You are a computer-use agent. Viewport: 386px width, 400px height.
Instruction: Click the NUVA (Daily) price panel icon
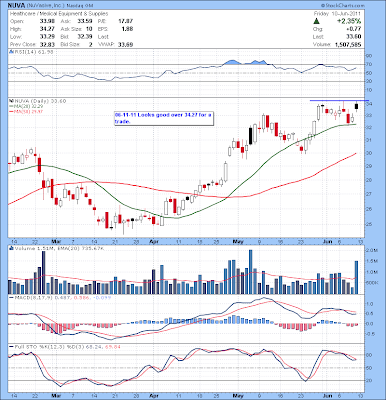[10, 101]
